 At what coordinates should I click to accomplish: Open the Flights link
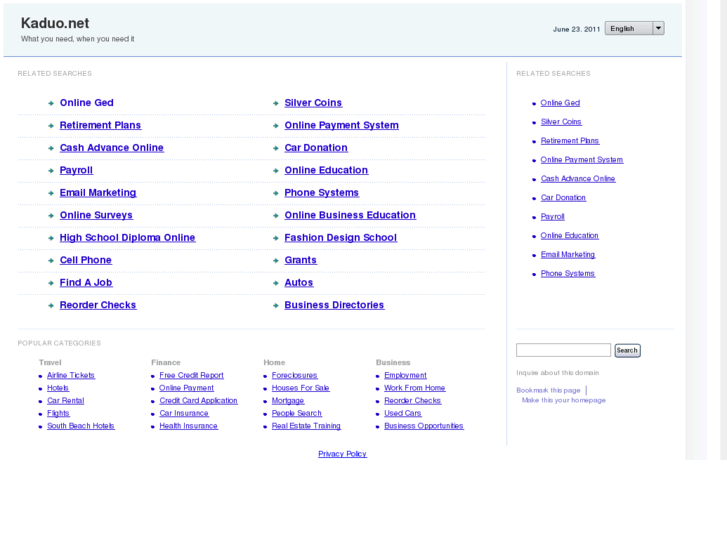[x=58, y=413]
